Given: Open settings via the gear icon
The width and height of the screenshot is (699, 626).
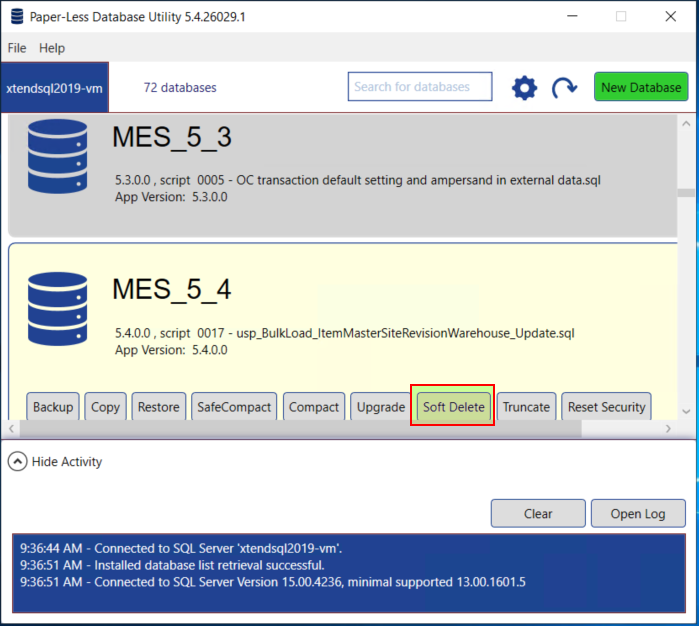Looking at the screenshot, I should pos(524,87).
